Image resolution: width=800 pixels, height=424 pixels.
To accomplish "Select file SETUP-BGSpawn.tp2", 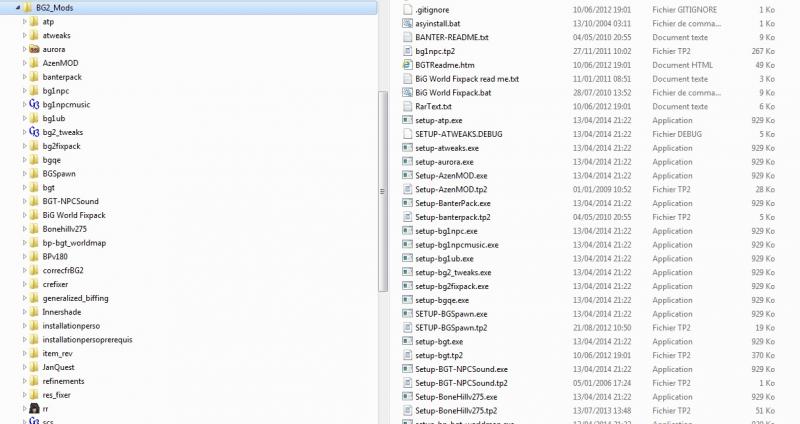I will [451, 328].
